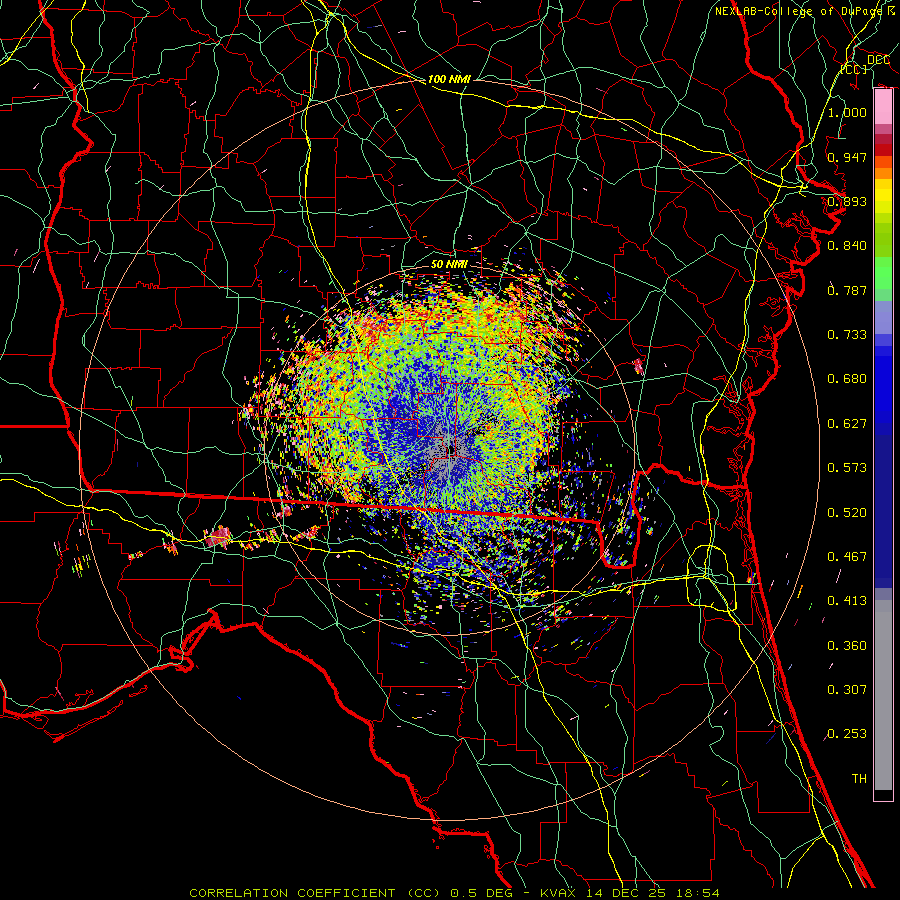Select the 0.680 legend value

click(x=847, y=379)
